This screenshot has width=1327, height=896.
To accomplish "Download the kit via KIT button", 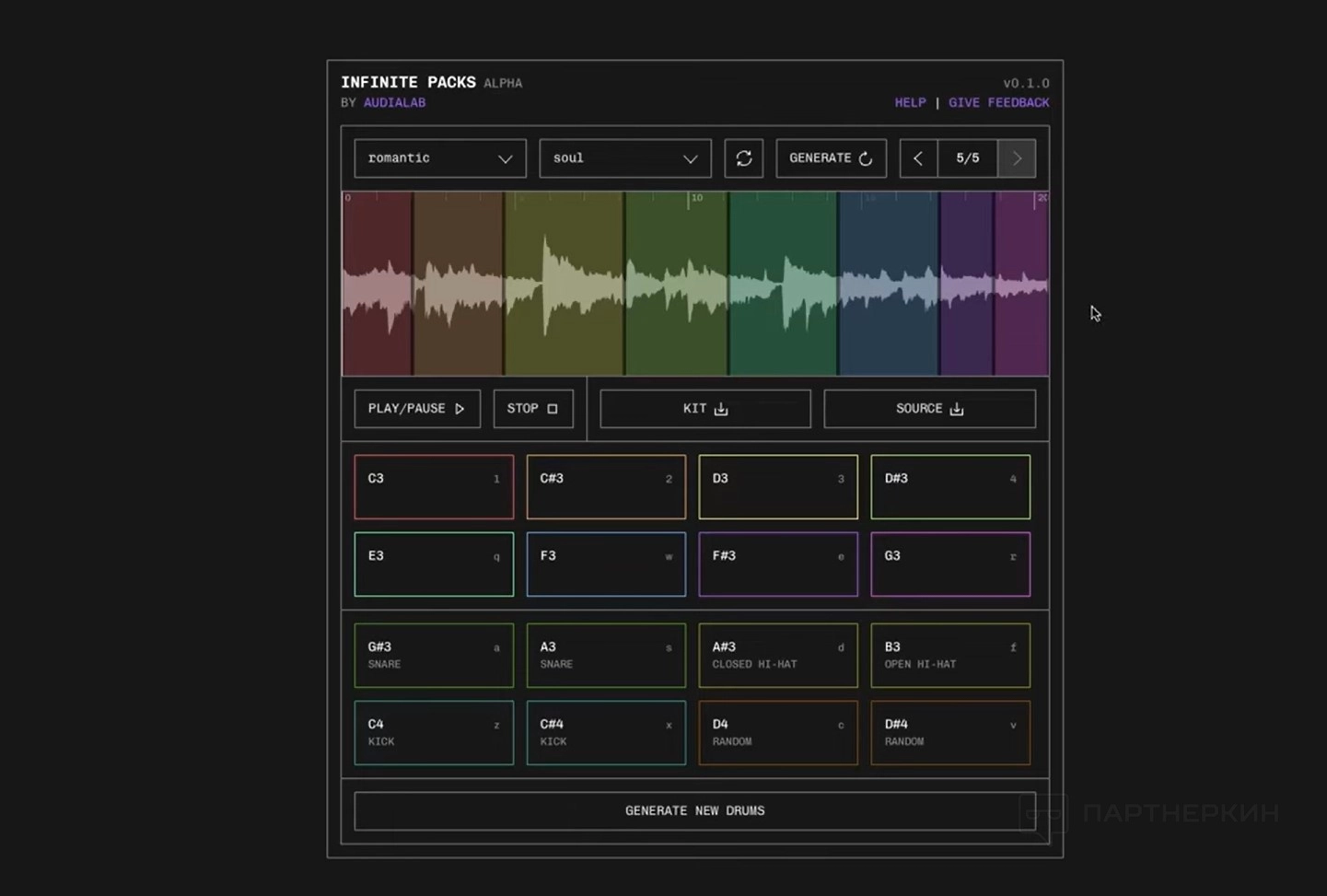I will pyautogui.click(x=705, y=409).
